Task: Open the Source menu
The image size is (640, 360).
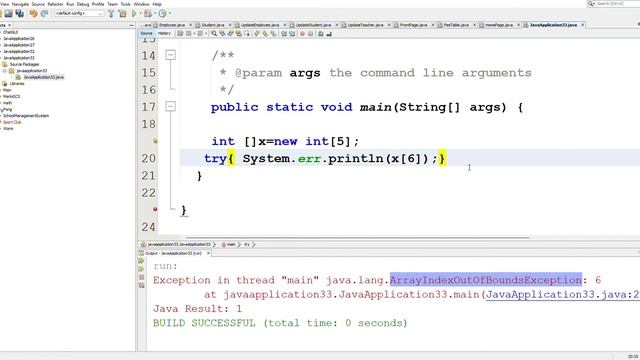Action: [38, 4]
